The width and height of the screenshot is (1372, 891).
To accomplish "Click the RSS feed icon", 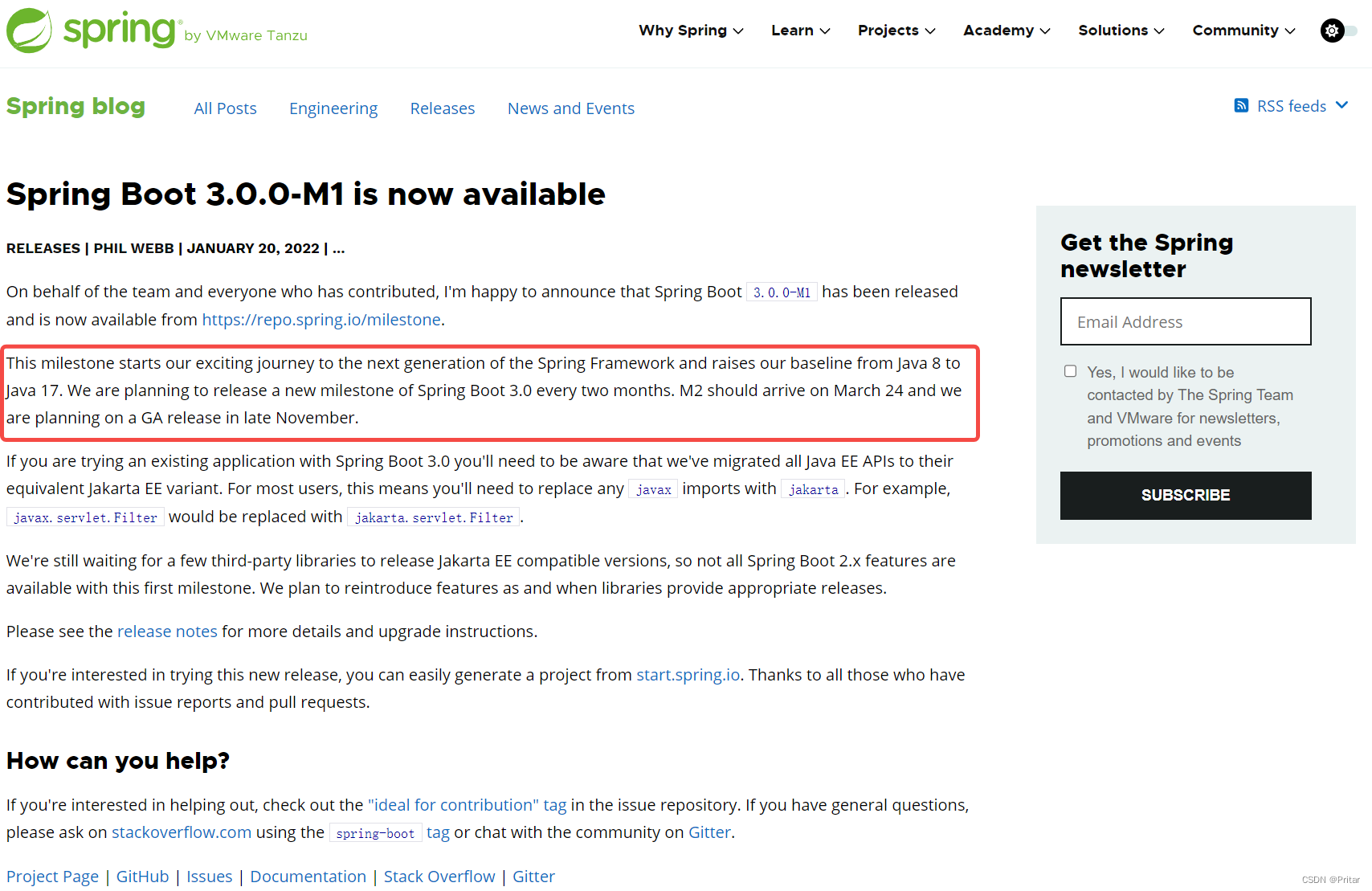I will tap(1241, 105).
